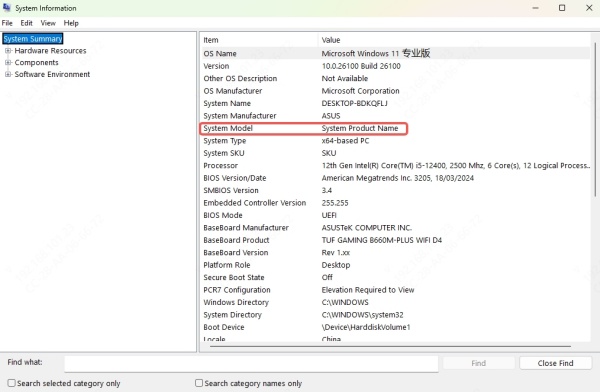
Task: Minimize the System Information window
Action: click(535, 8)
